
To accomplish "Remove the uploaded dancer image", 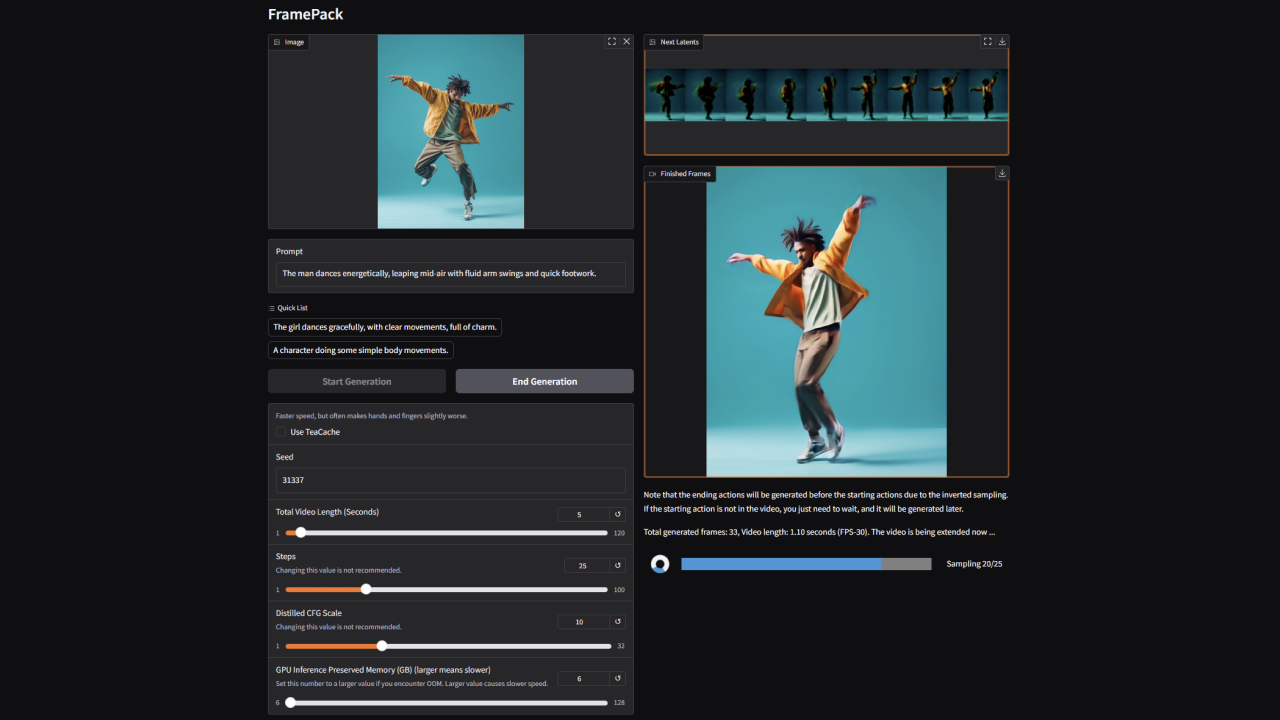I will (x=627, y=41).
